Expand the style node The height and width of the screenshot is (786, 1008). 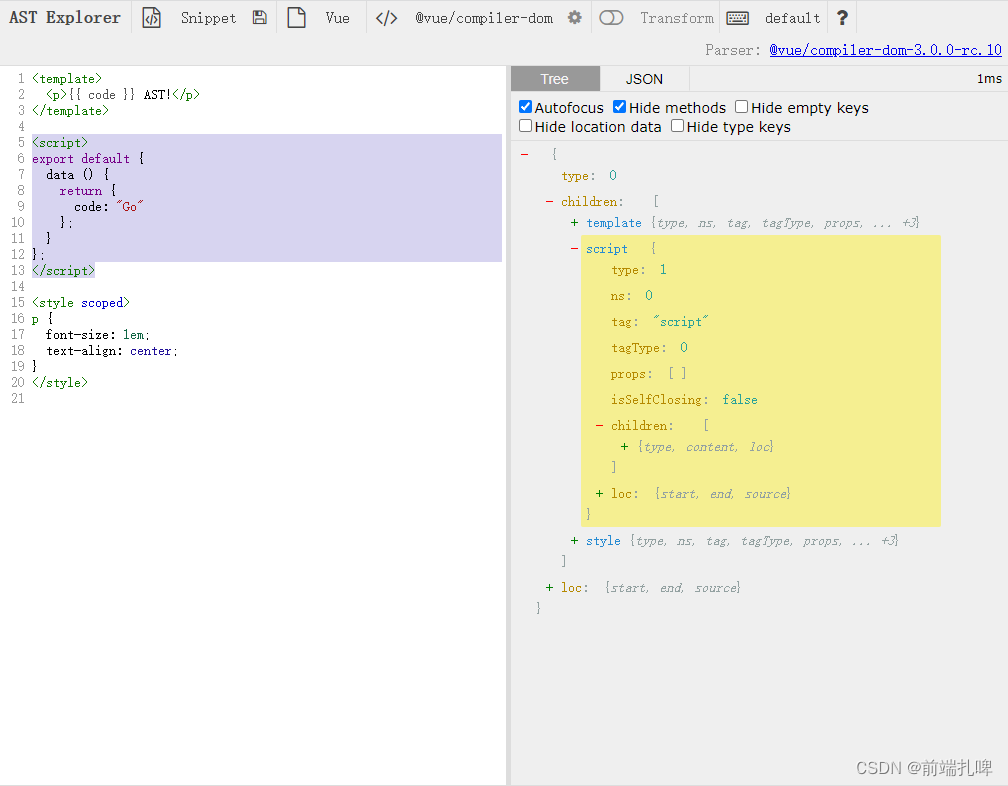[574, 540]
